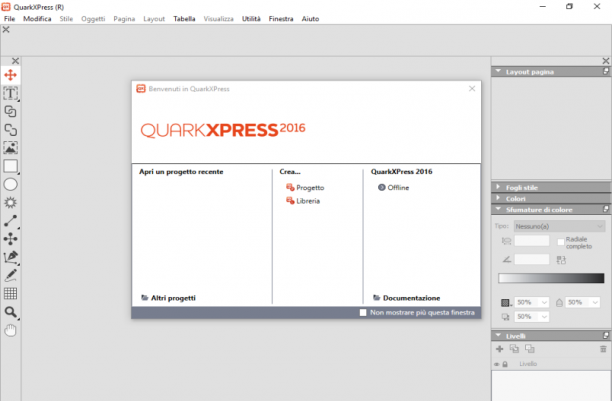Image resolution: width=612 pixels, height=401 pixels.
Task: Click the gradient position input field
Action: coord(532,241)
